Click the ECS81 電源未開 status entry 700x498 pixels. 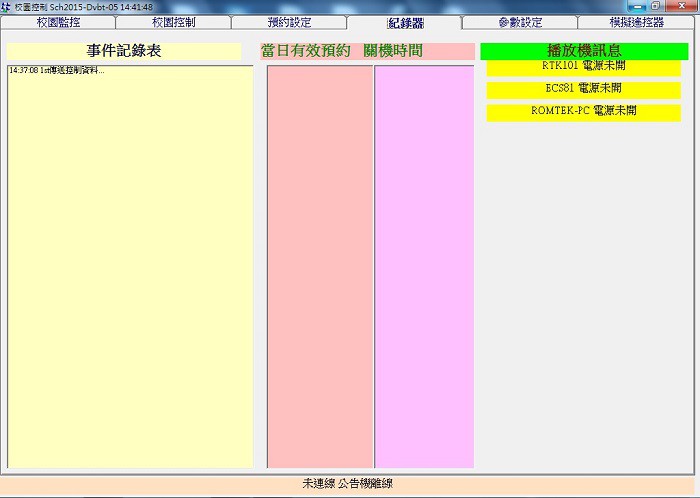[x=583, y=89]
